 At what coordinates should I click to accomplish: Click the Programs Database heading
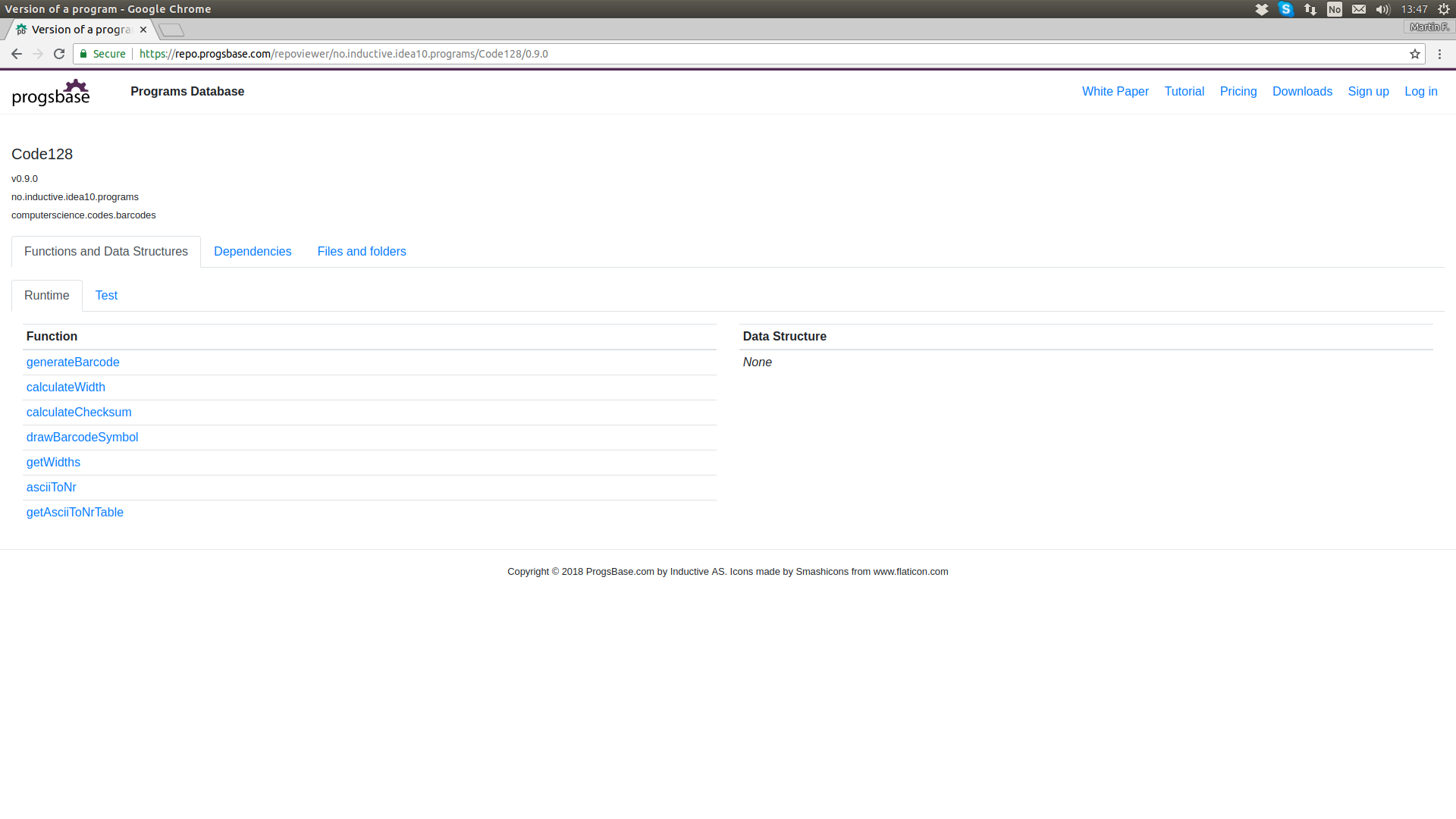[x=187, y=91]
